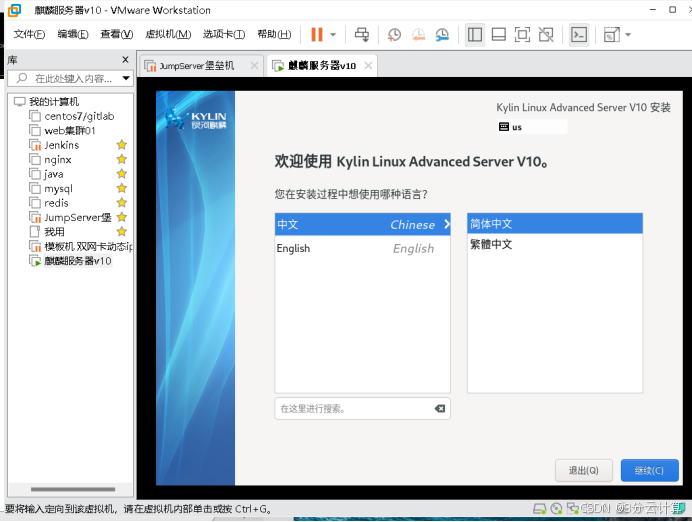Select the centos7/gitlab virtual machine
692x522 pixels.
coord(79,116)
